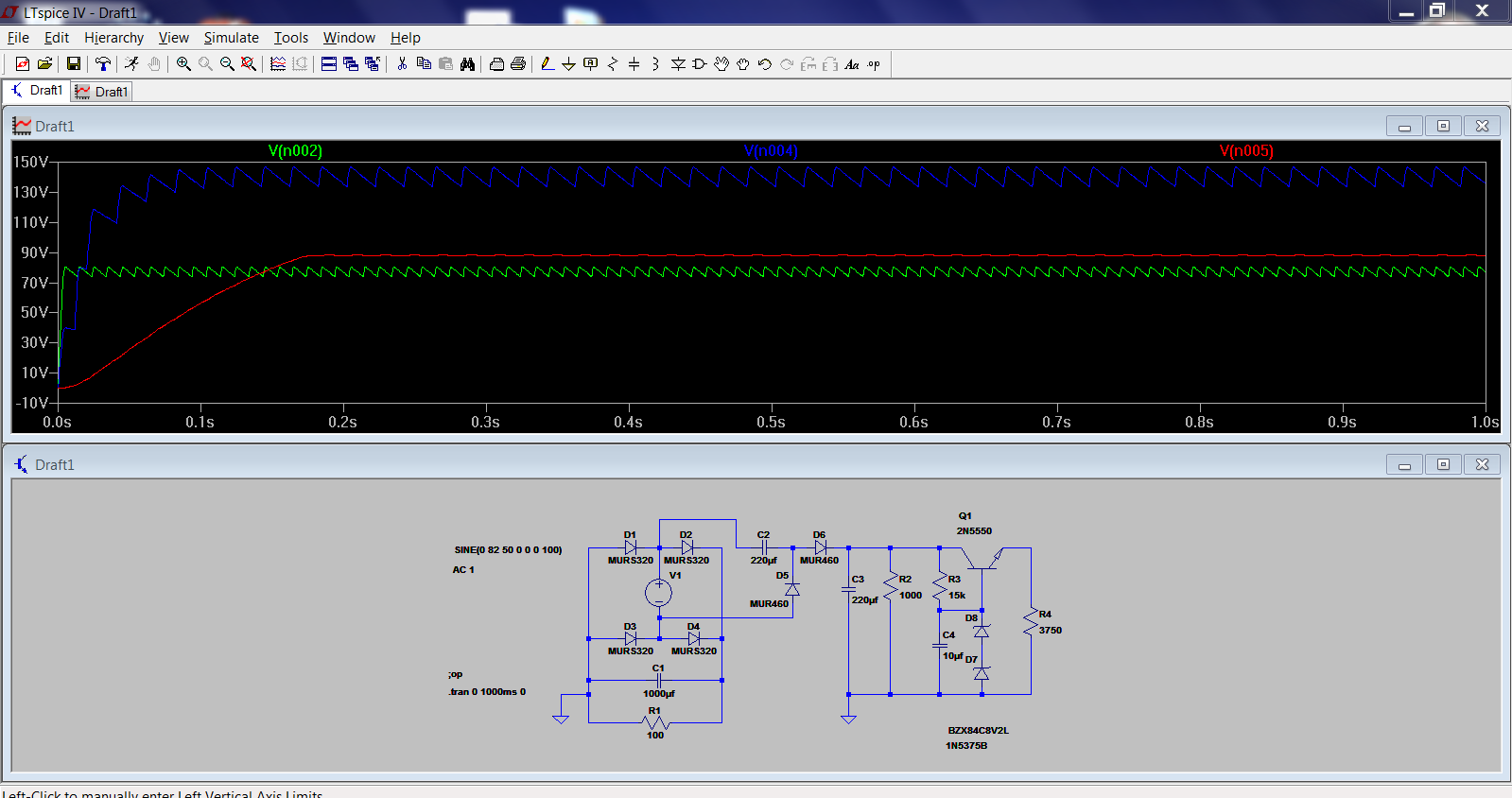Click the -10V vertical axis label

pyautogui.click(x=31, y=403)
